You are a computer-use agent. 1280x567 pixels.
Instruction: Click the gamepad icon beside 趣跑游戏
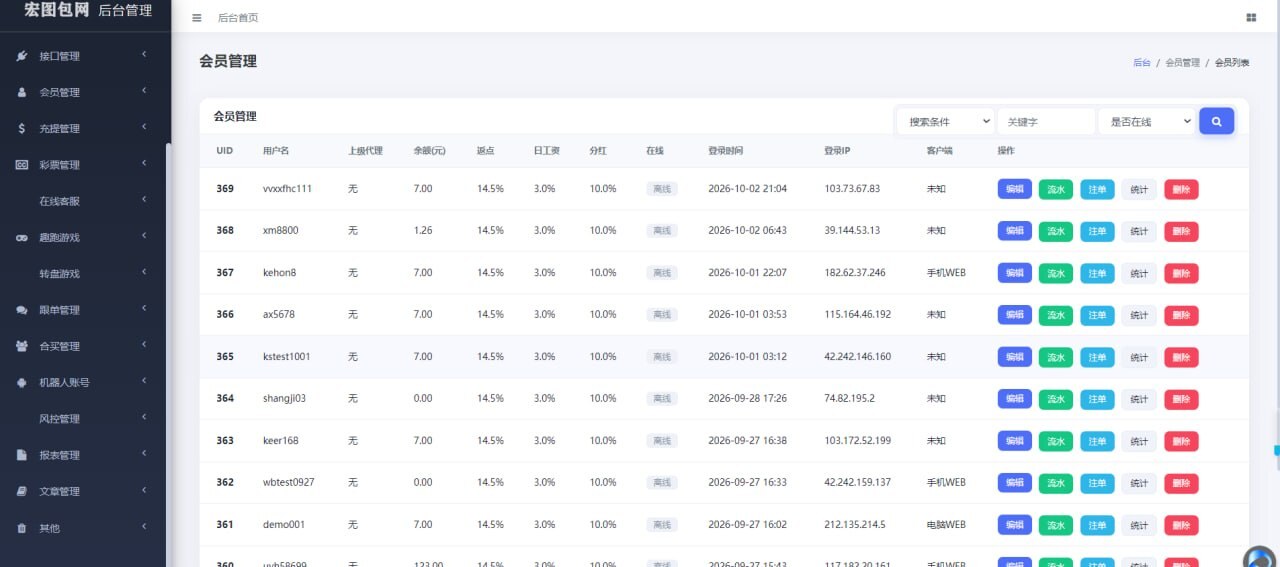pos(22,237)
